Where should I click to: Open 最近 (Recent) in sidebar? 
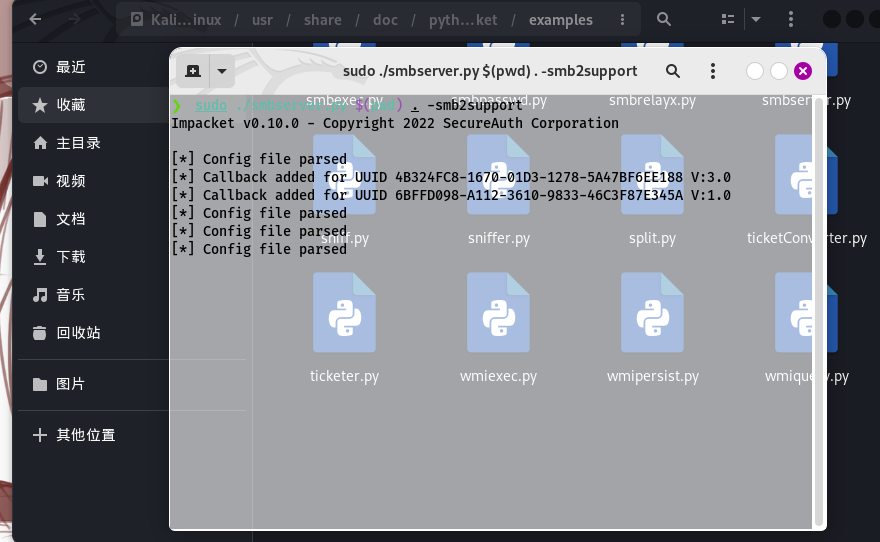click(70, 67)
